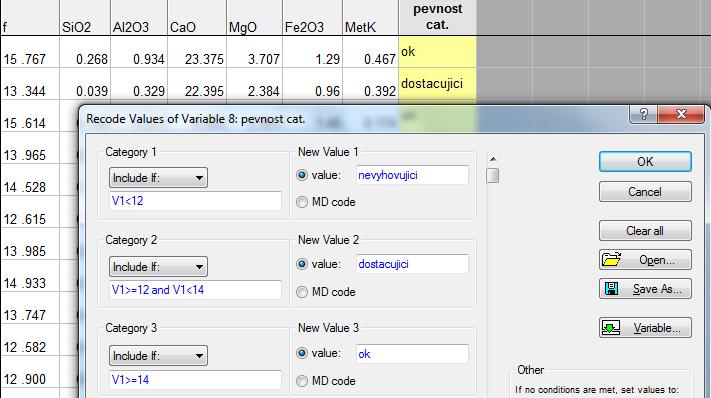Select MD code radio for New Value 3

pyautogui.click(x=302, y=381)
